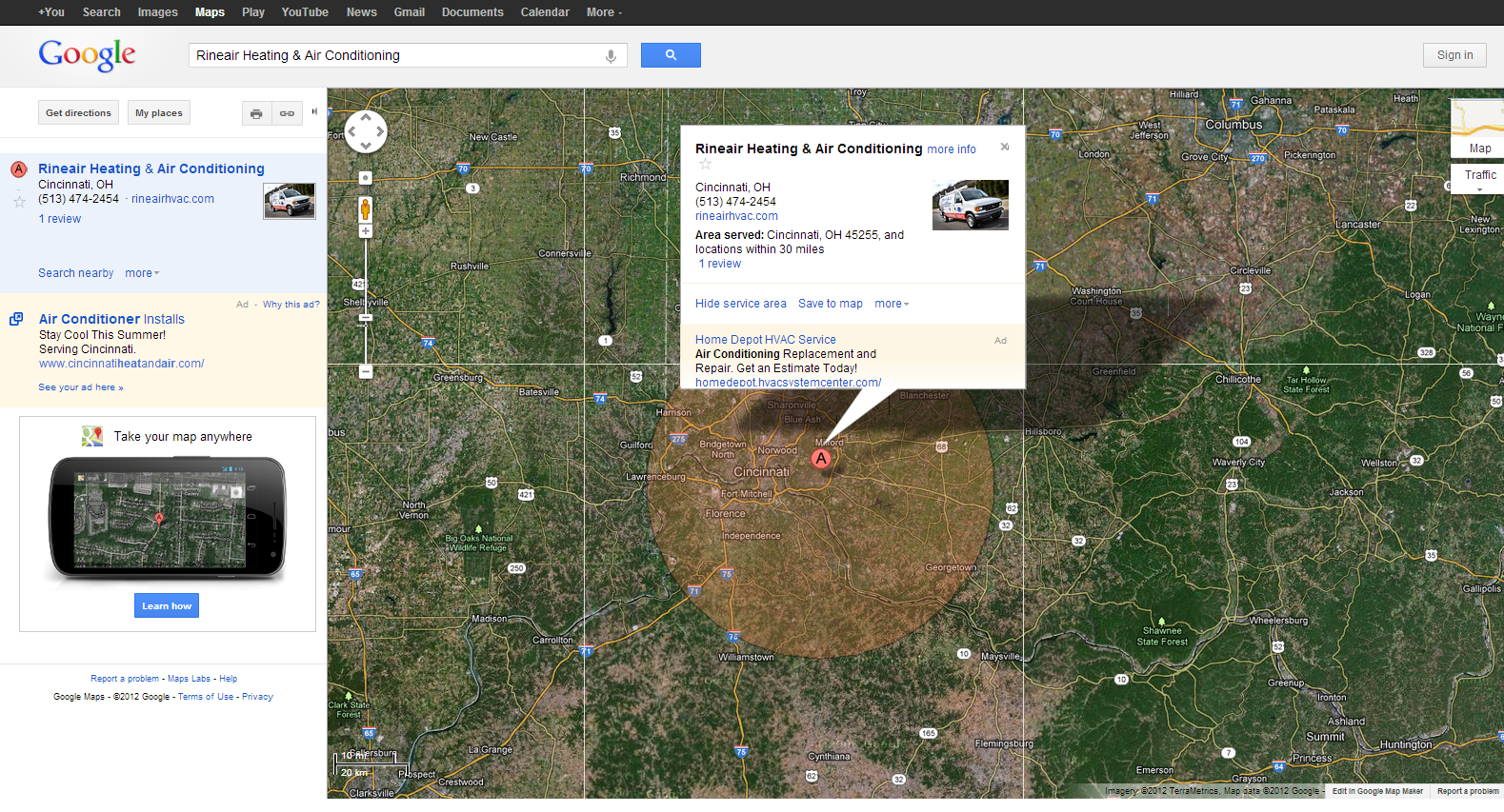1504x812 pixels.
Task: Close the Rineair info window
Action: click(x=1004, y=147)
